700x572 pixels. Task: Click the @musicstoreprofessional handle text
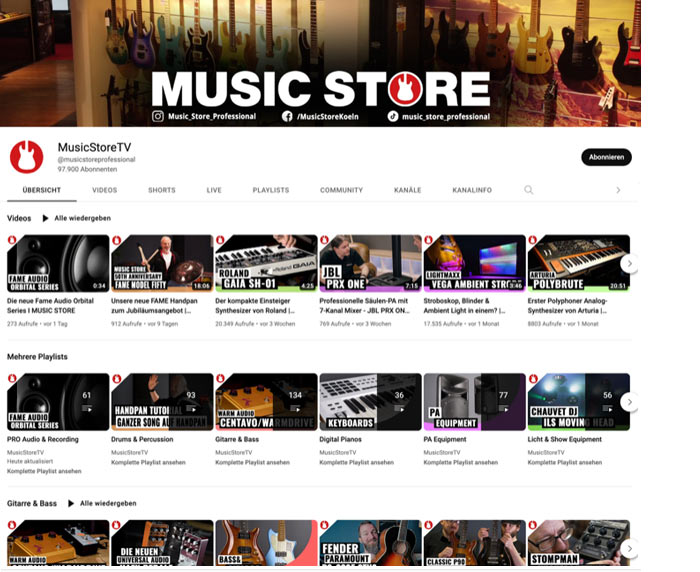tap(96, 159)
